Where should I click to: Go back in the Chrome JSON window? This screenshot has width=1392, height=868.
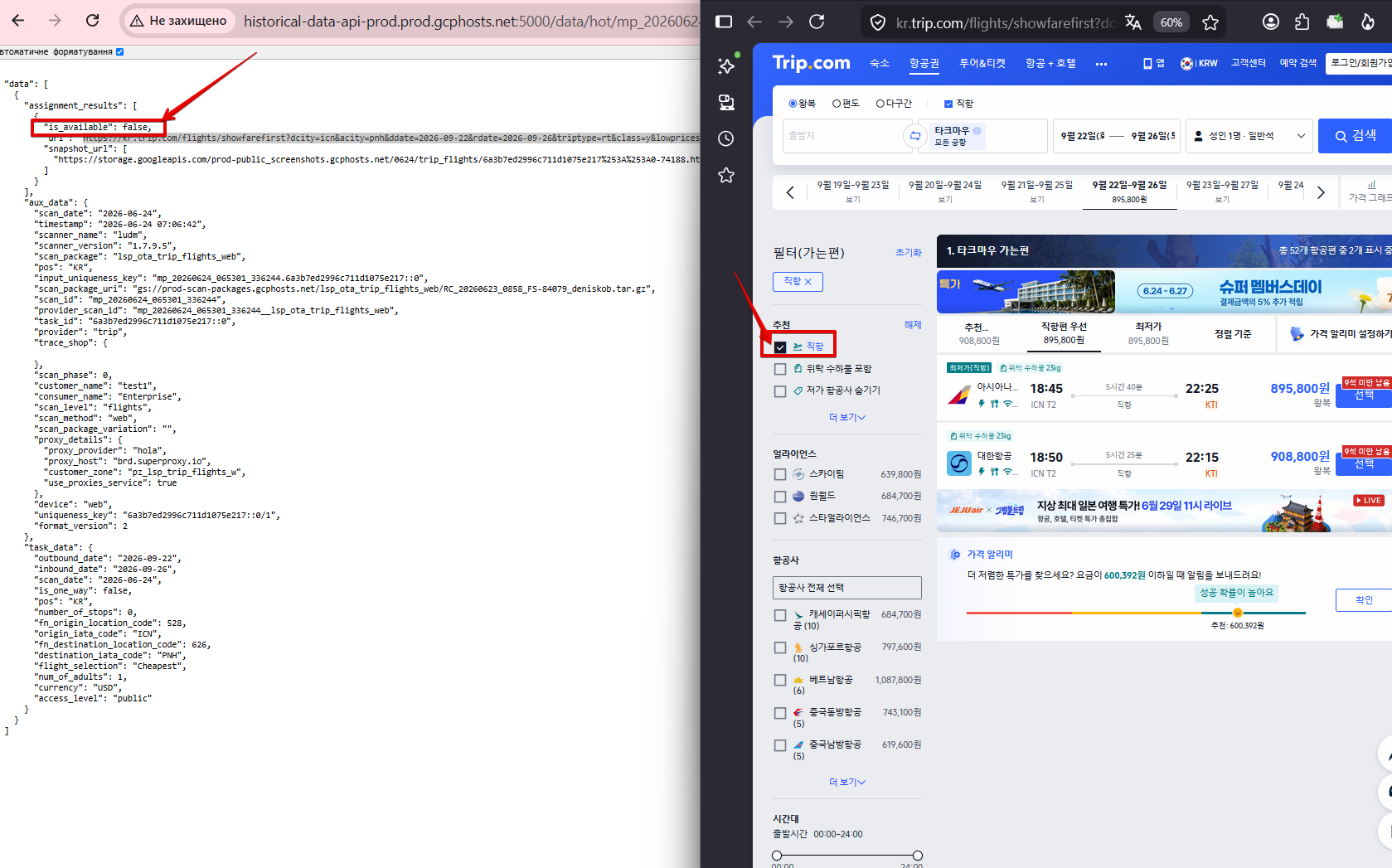click(x=18, y=20)
